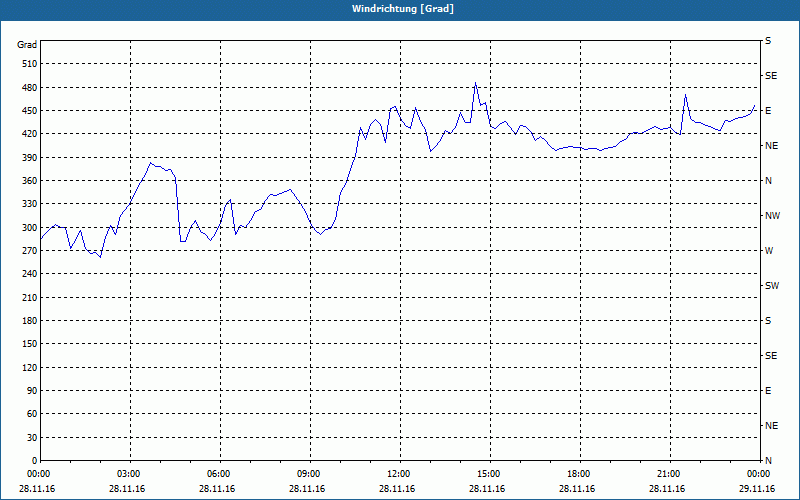Screen dimensions: 800x500
Task: Select the 480 value on the Grad axis
Action: click(30, 88)
